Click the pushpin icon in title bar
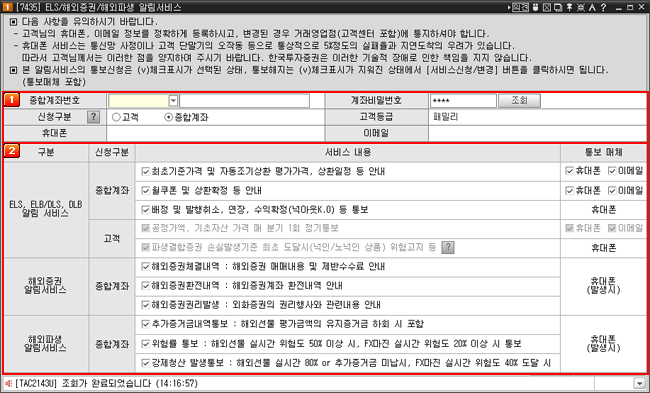 tap(570, 7)
